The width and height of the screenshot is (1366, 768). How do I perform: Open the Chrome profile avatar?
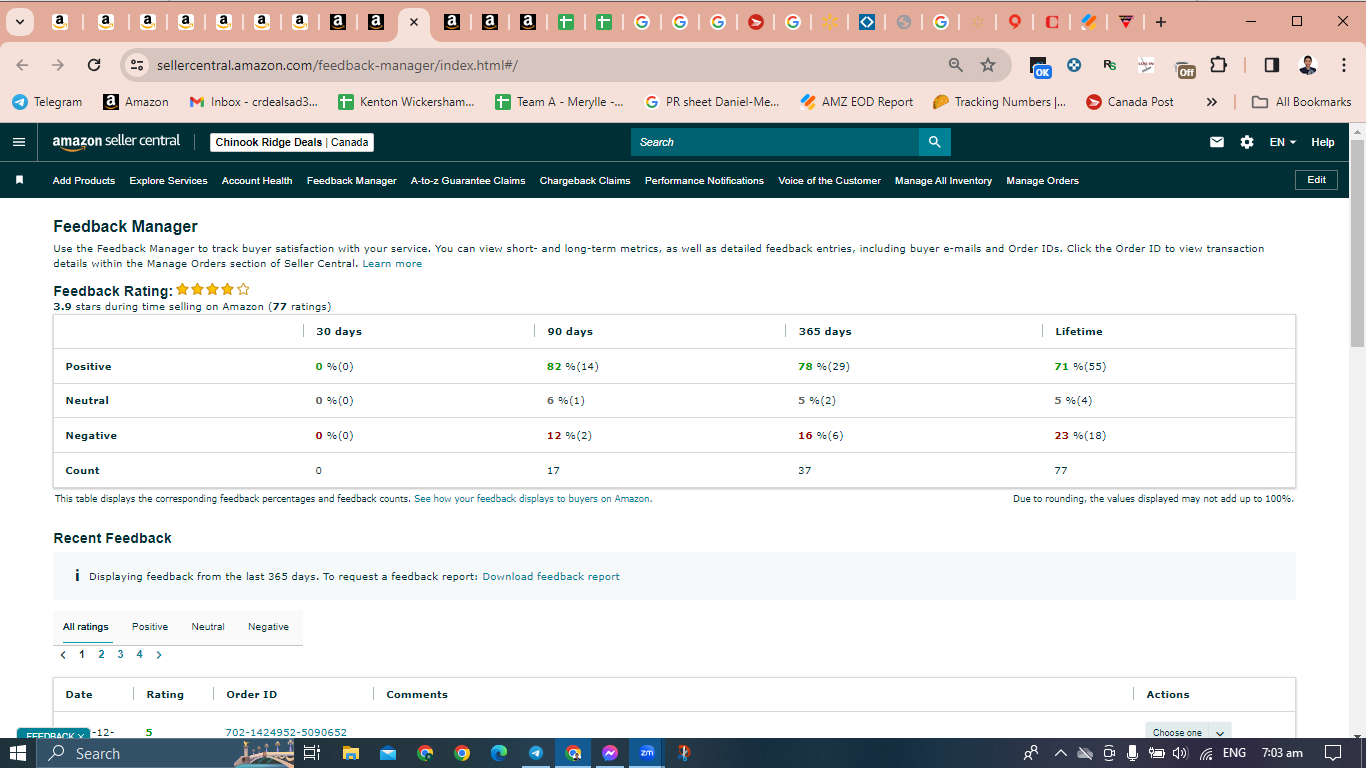[x=1307, y=65]
